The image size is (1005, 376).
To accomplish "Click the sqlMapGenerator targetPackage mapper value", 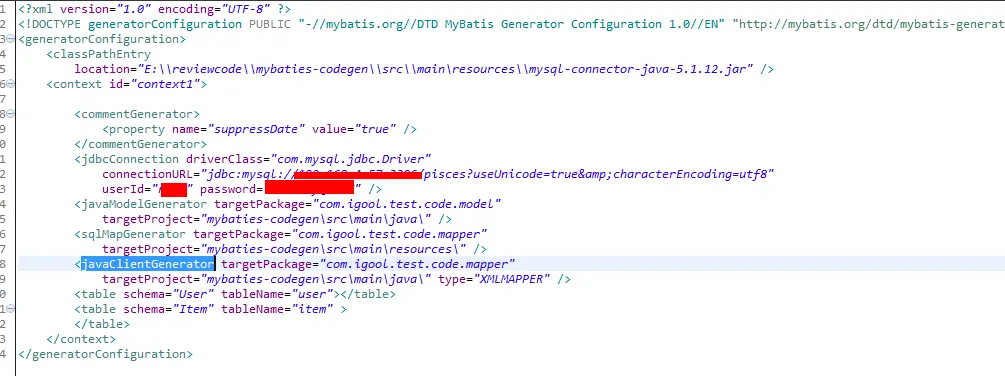I will pyautogui.click(x=389, y=234).
